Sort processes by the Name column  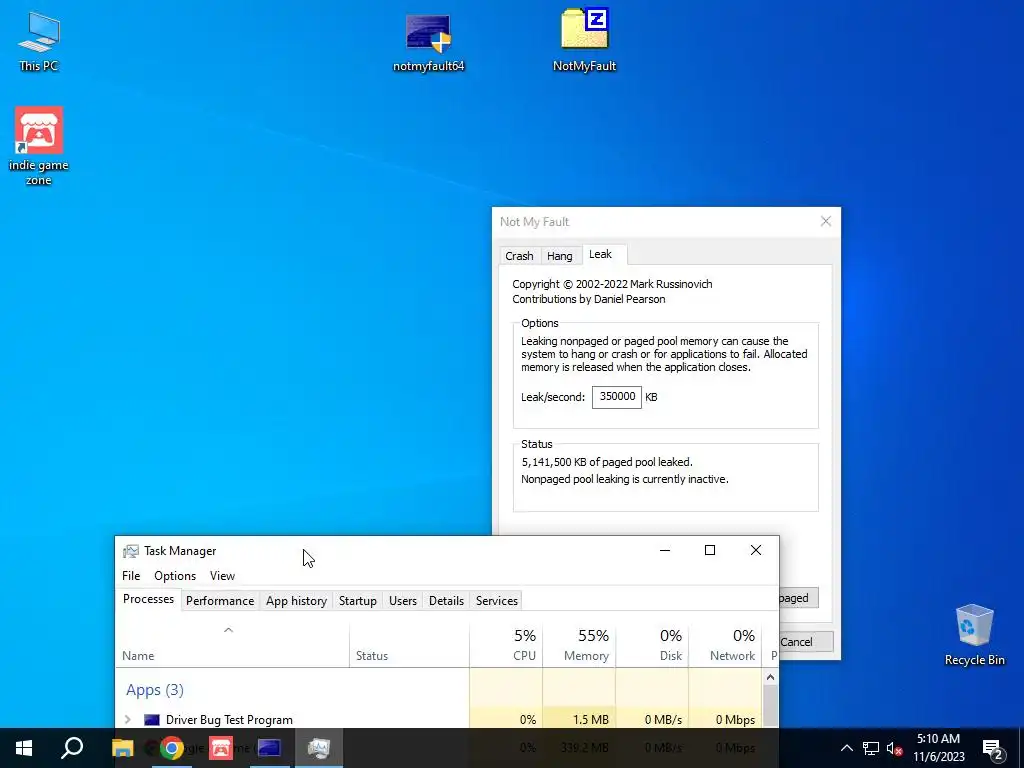232,645
